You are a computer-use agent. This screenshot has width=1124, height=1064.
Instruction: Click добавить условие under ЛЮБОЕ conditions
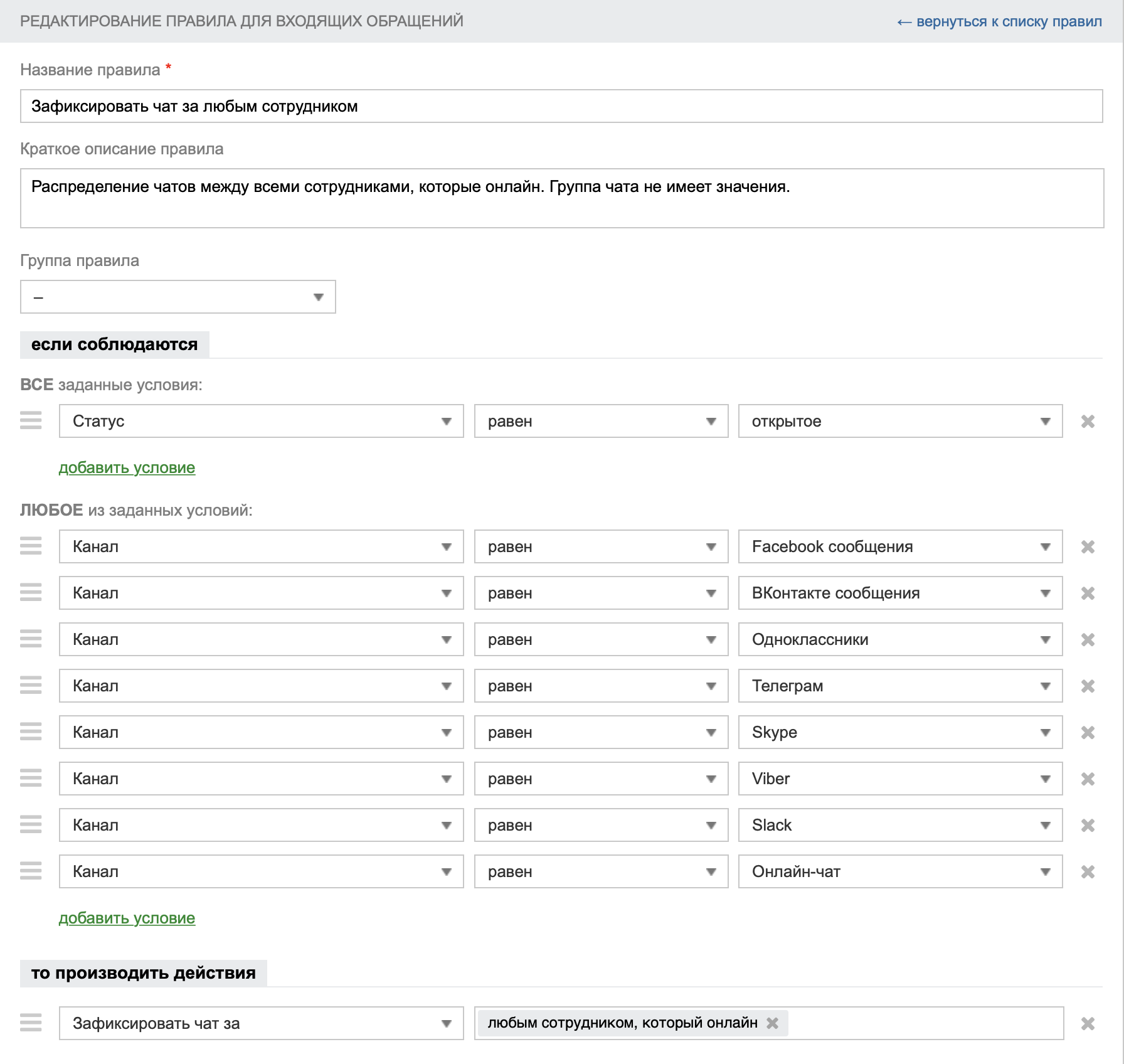click(127, 918)
